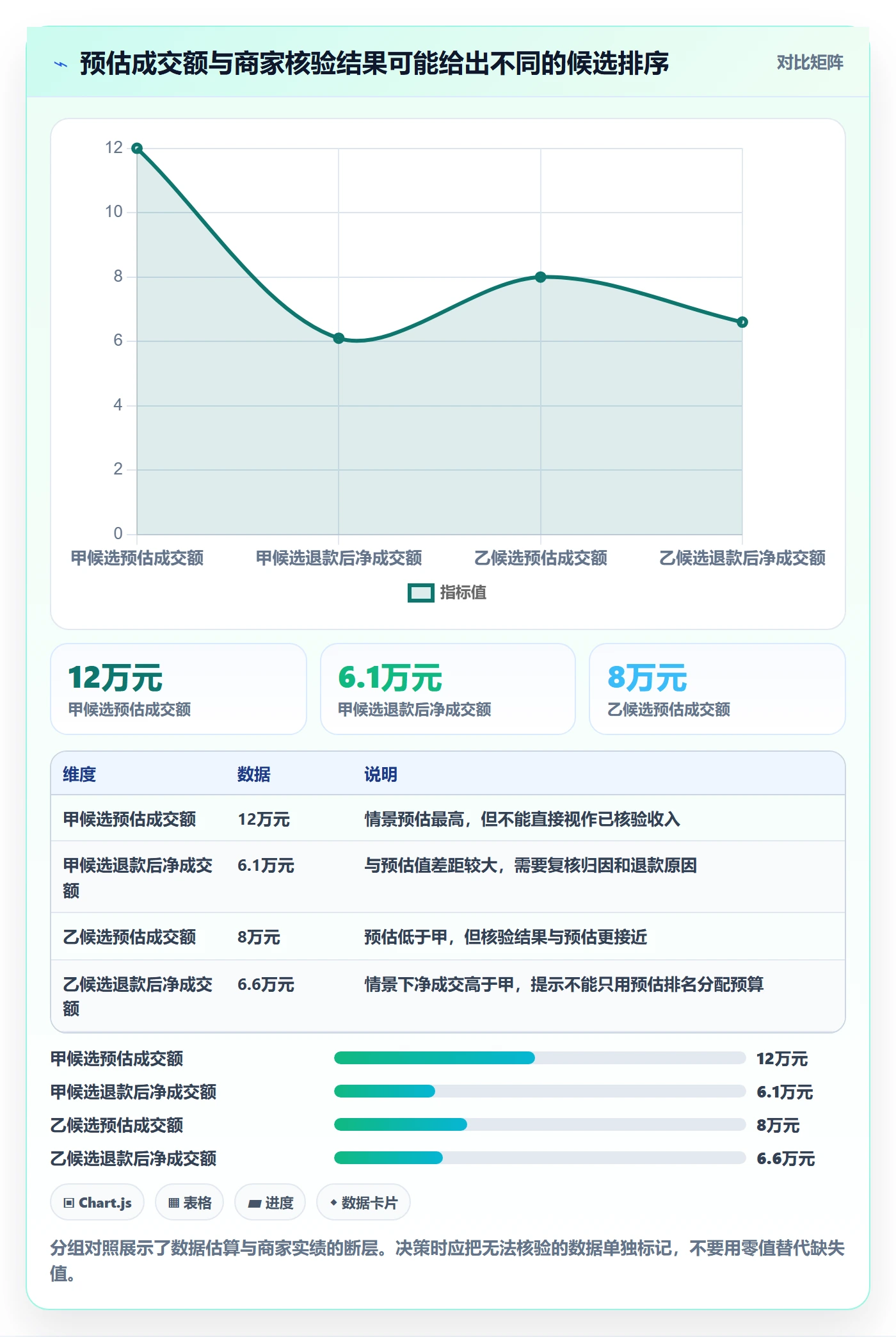This screenshot has height=1337, width=896.
Task: Click the 6.1万元 data card
Action: coord(448,689)
